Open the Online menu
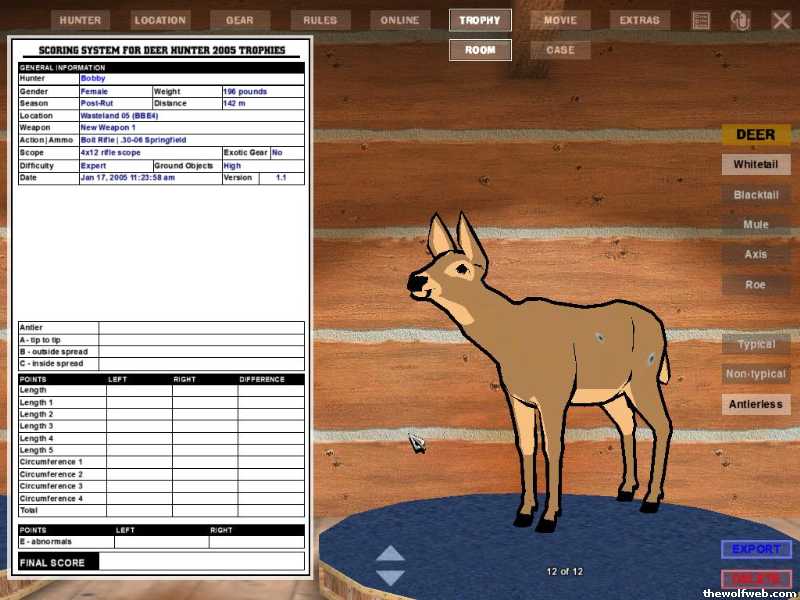800x600 pixels. coord(400,20)
